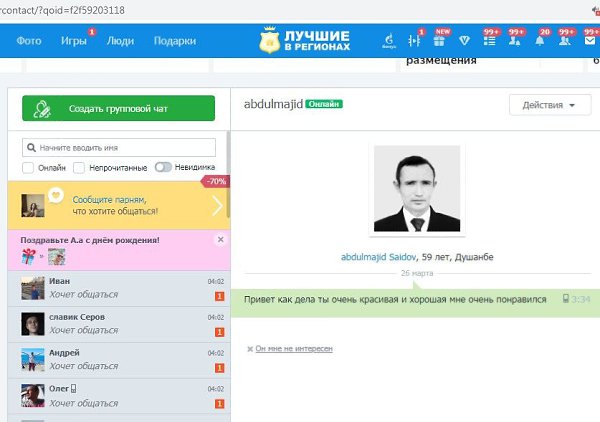Expand the yellow promo banner arrow
Screen dimensions: 600x422
point(217,206)
